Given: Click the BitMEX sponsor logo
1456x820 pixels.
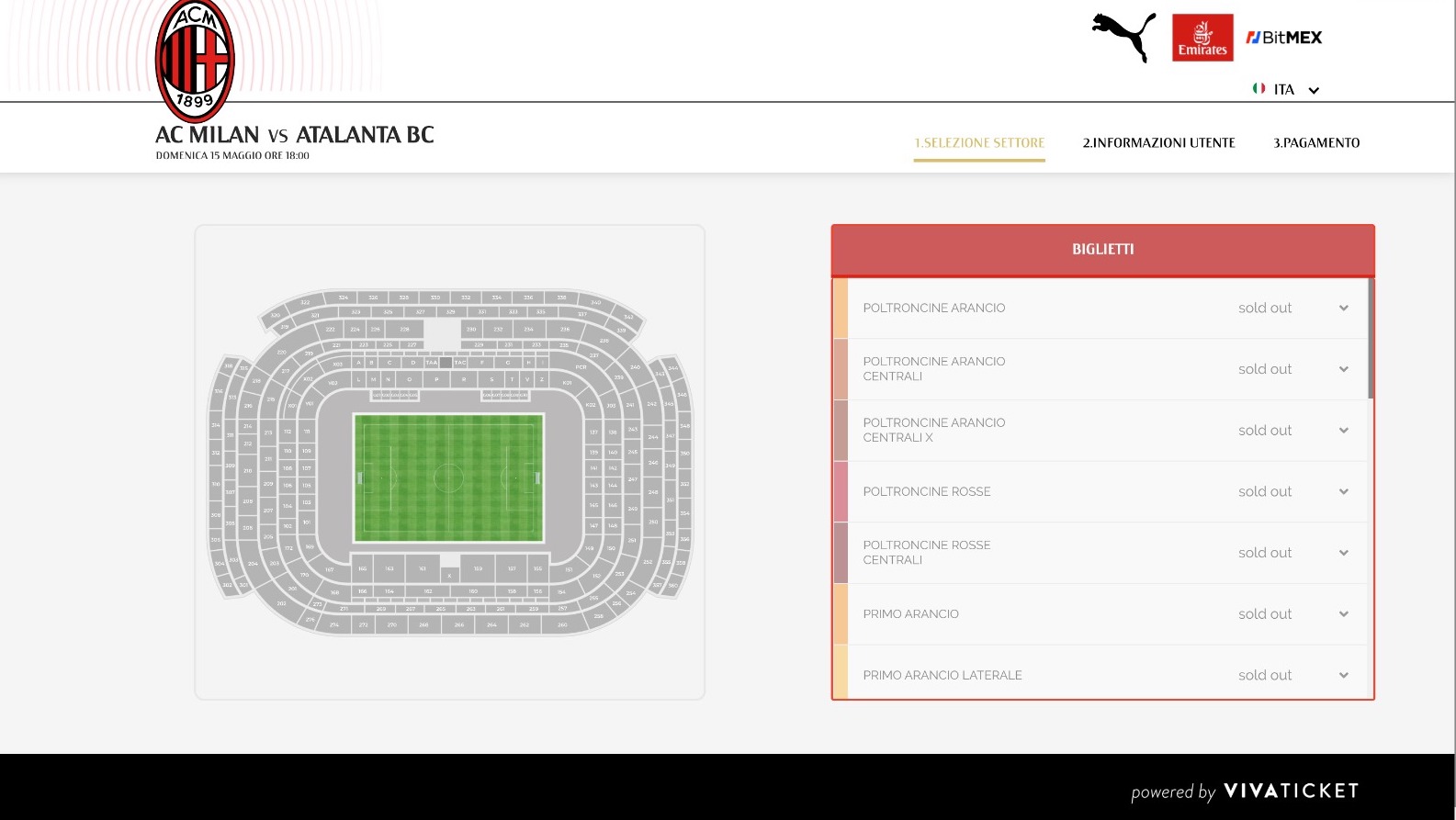Looking at the screenshot, I should [x=1284, y=38].
